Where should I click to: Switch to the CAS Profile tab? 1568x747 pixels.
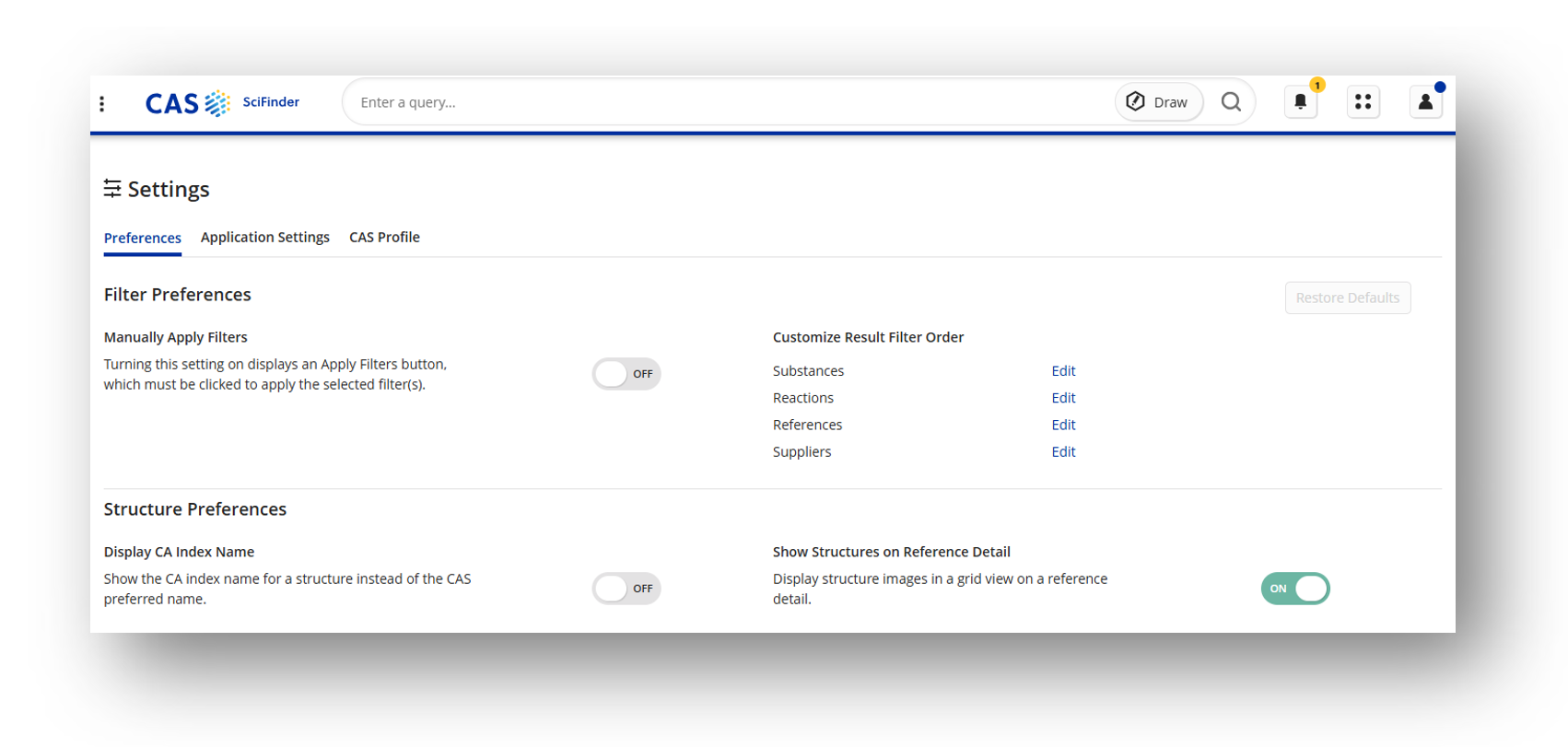(x=384, y=237)
